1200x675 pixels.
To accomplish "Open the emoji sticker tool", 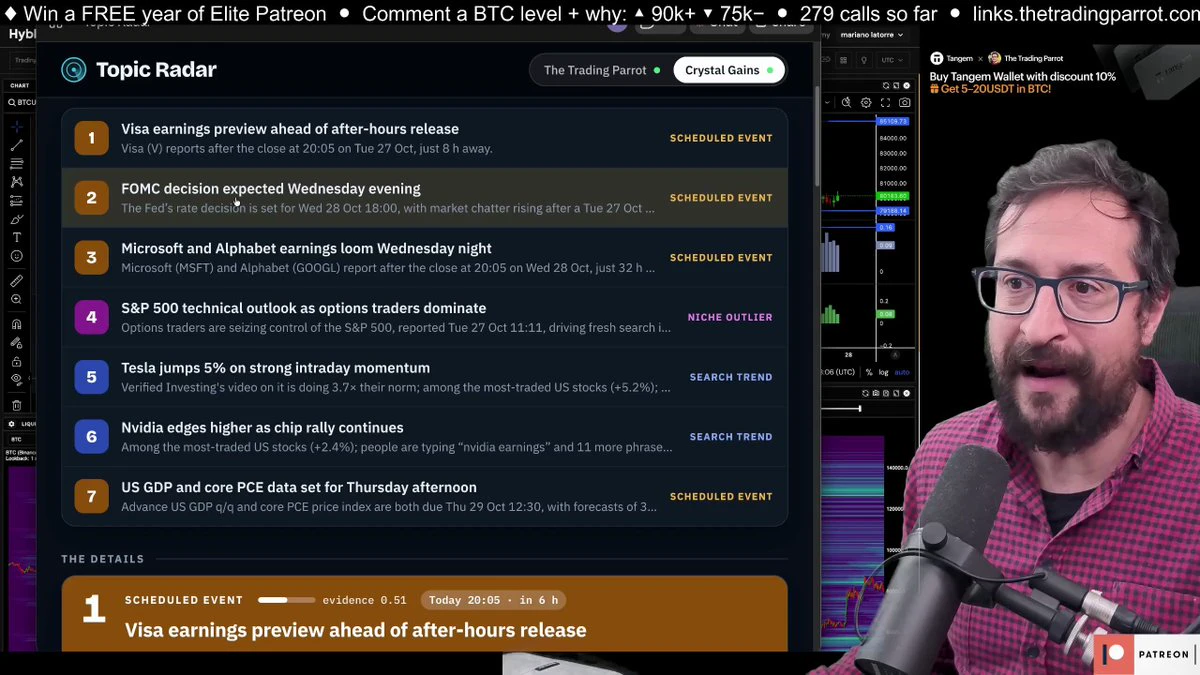I will (x=16, y=256).
